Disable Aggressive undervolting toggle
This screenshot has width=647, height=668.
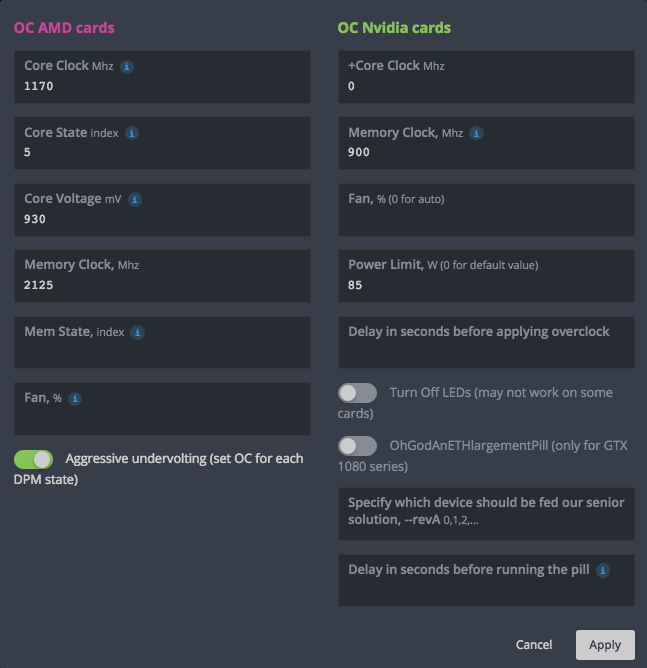click(33, 459)
